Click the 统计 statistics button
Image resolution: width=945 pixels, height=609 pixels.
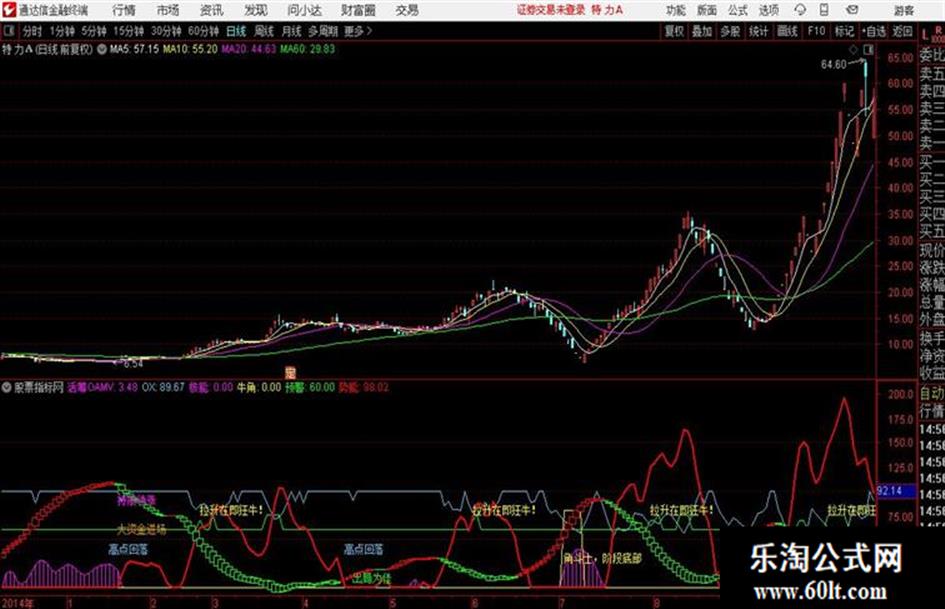[758, 31]
